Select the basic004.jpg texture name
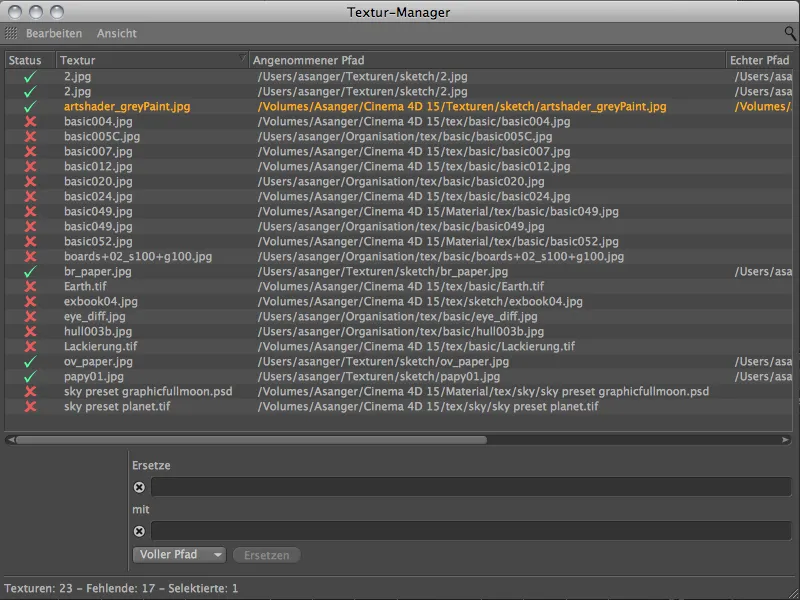The image size is (800, 600). [x=98, y=121]
